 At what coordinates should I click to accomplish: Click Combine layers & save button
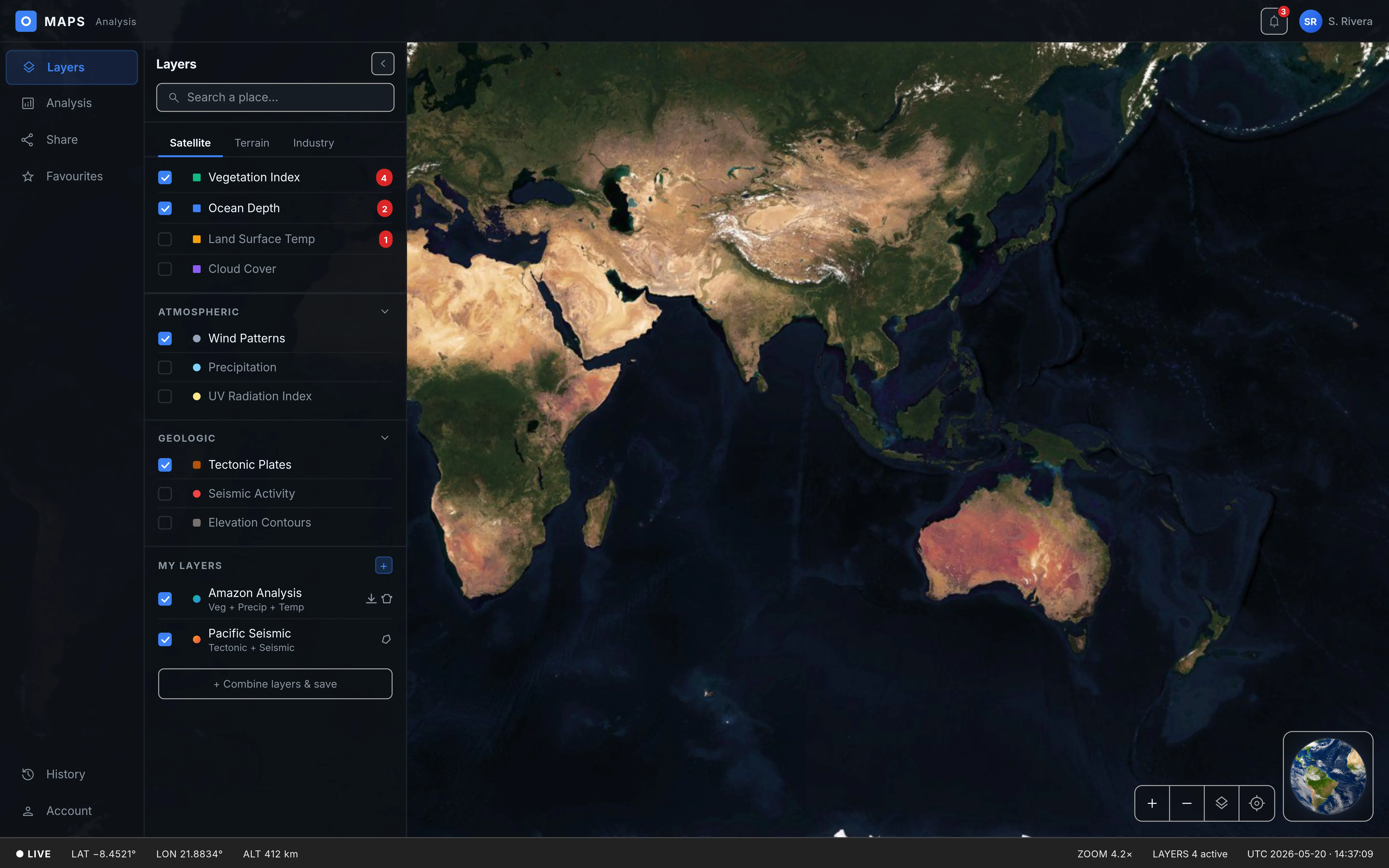275,684
